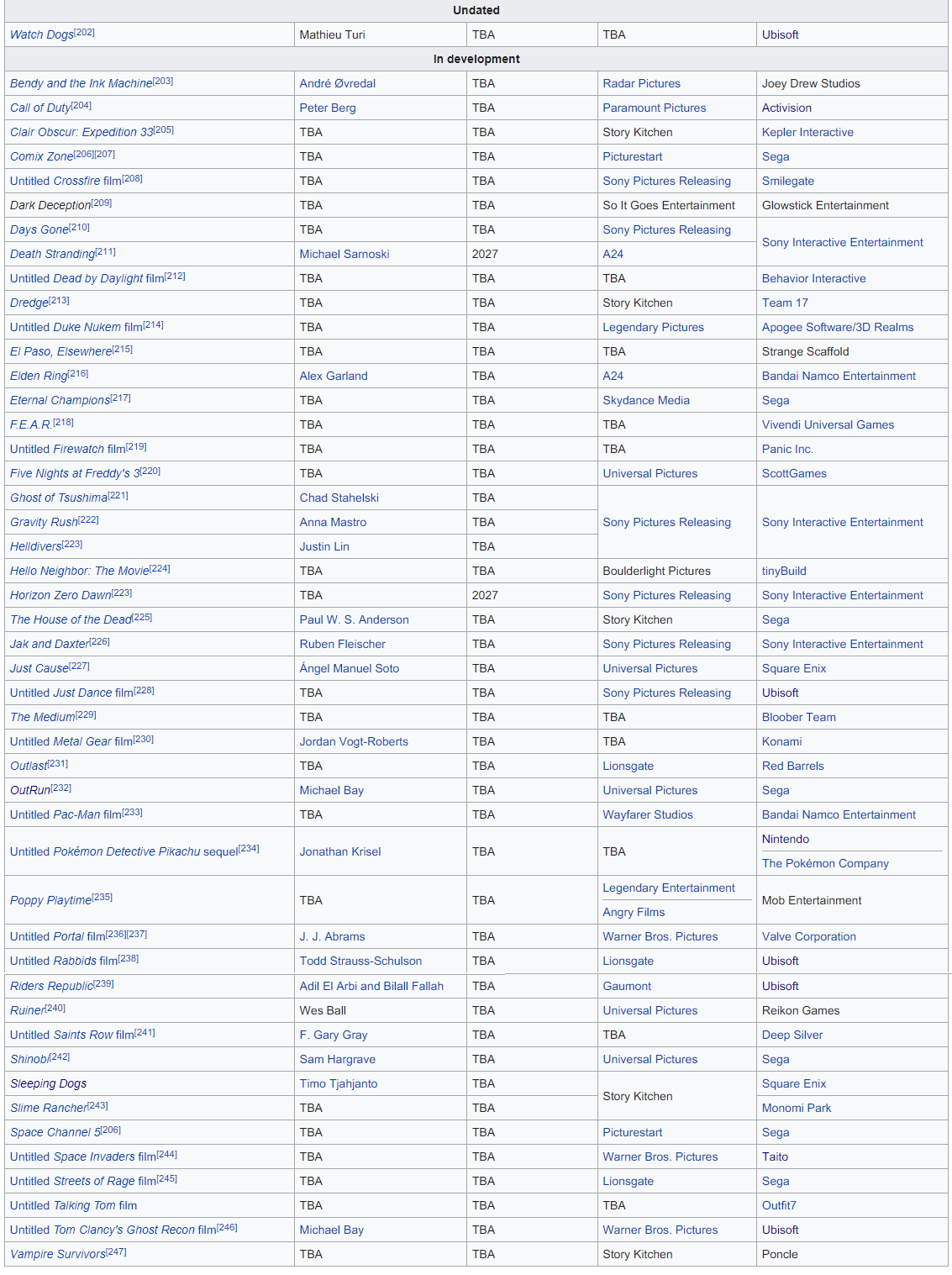Select André Øvredal link
Image resolution: width=952 pixels, height=1275 pixels.
point(337,84)
